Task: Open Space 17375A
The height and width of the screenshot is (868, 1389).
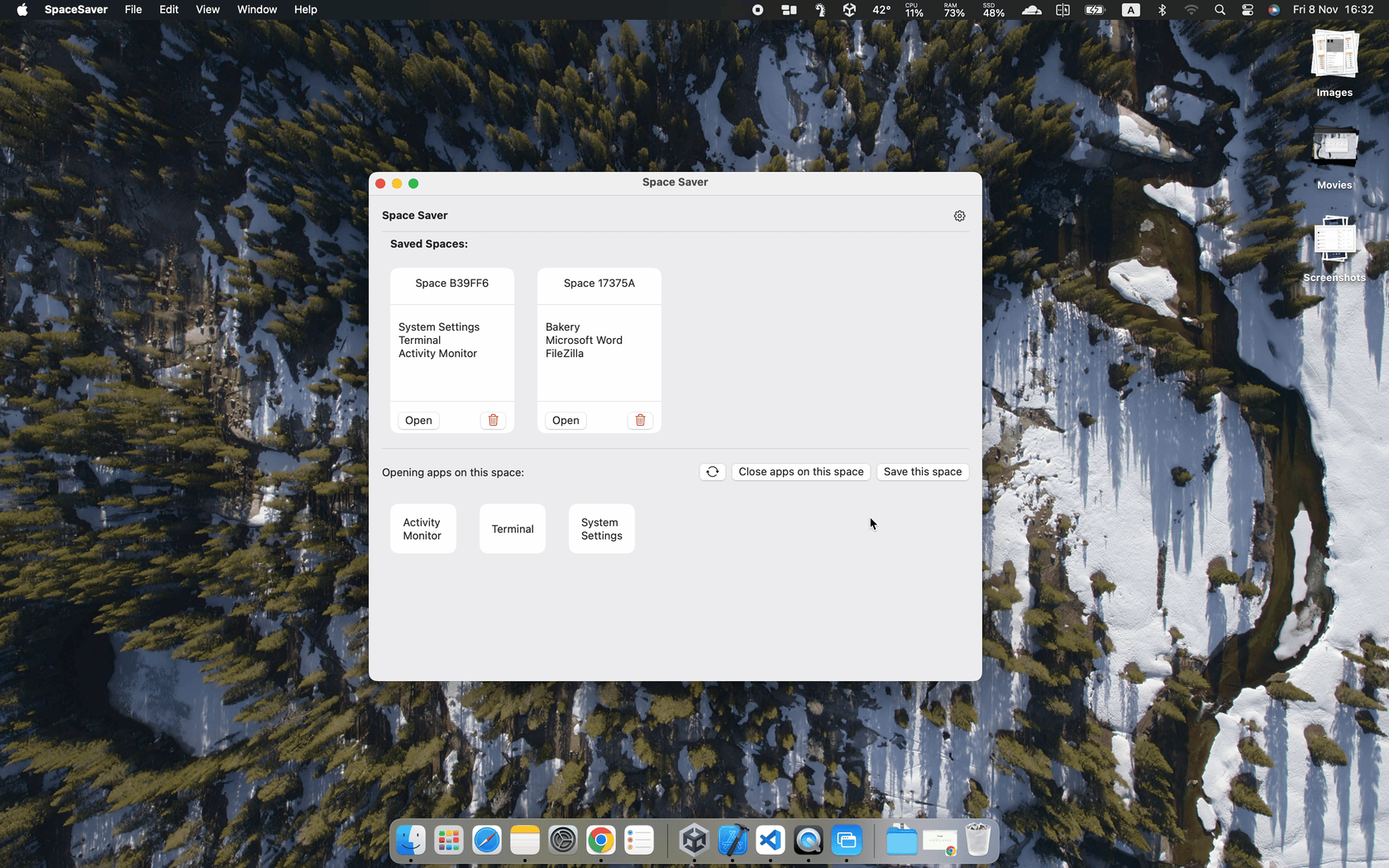Action: [565, 420]
